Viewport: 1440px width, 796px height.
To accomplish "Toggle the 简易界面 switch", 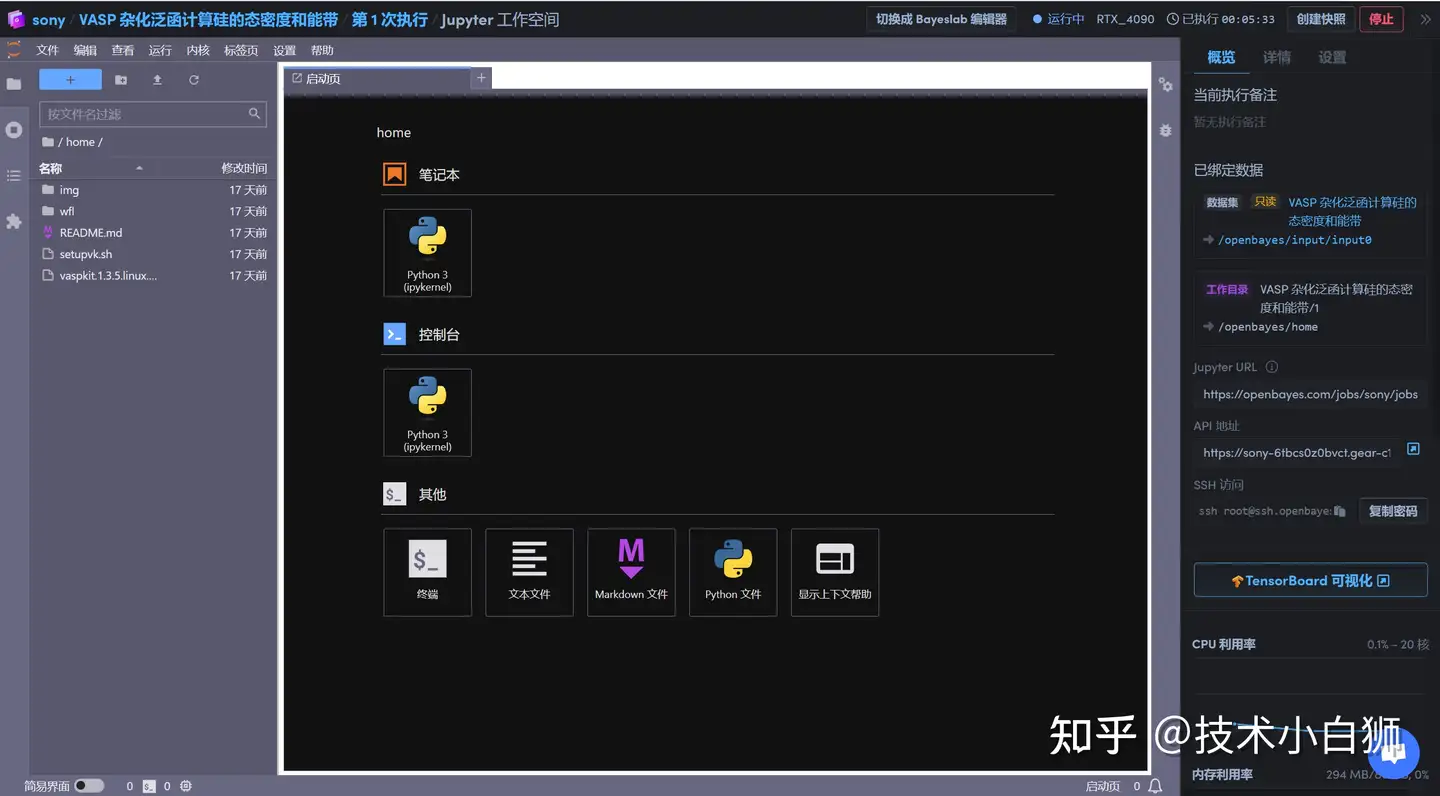I will 89,786.
